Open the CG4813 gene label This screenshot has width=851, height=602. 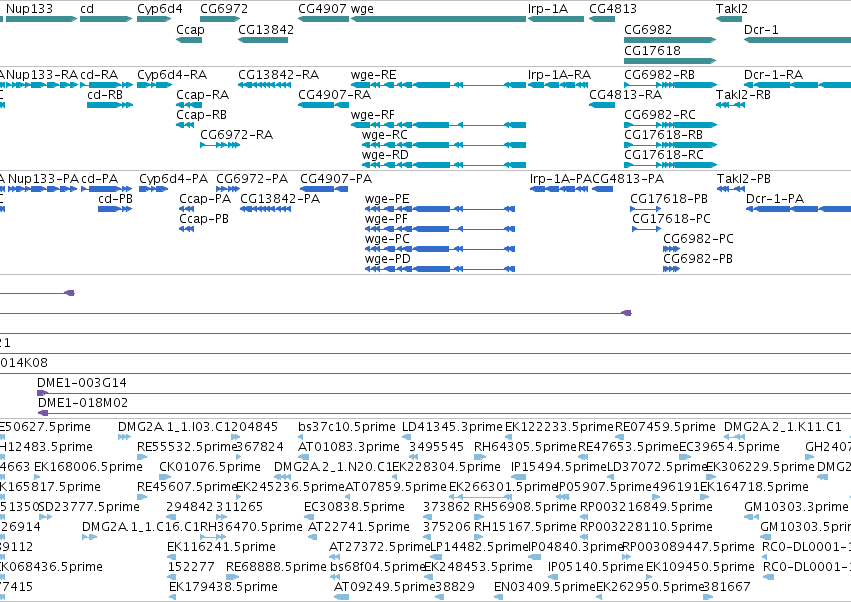pos(613,9)
